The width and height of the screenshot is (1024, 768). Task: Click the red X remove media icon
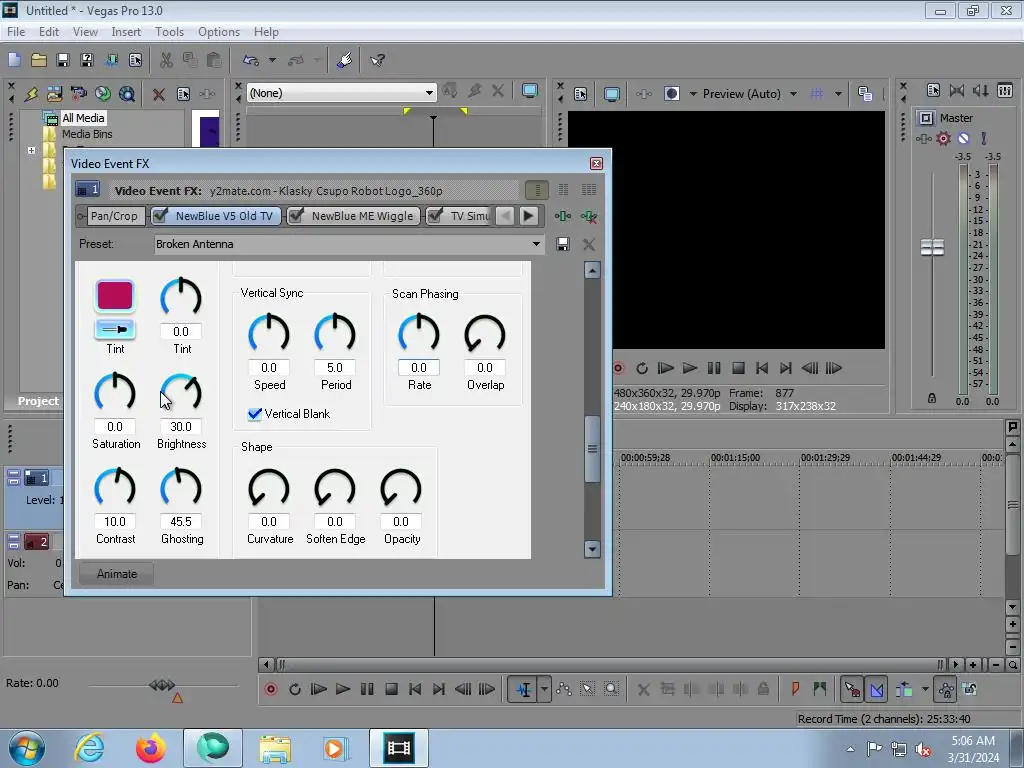pos(158,94)
